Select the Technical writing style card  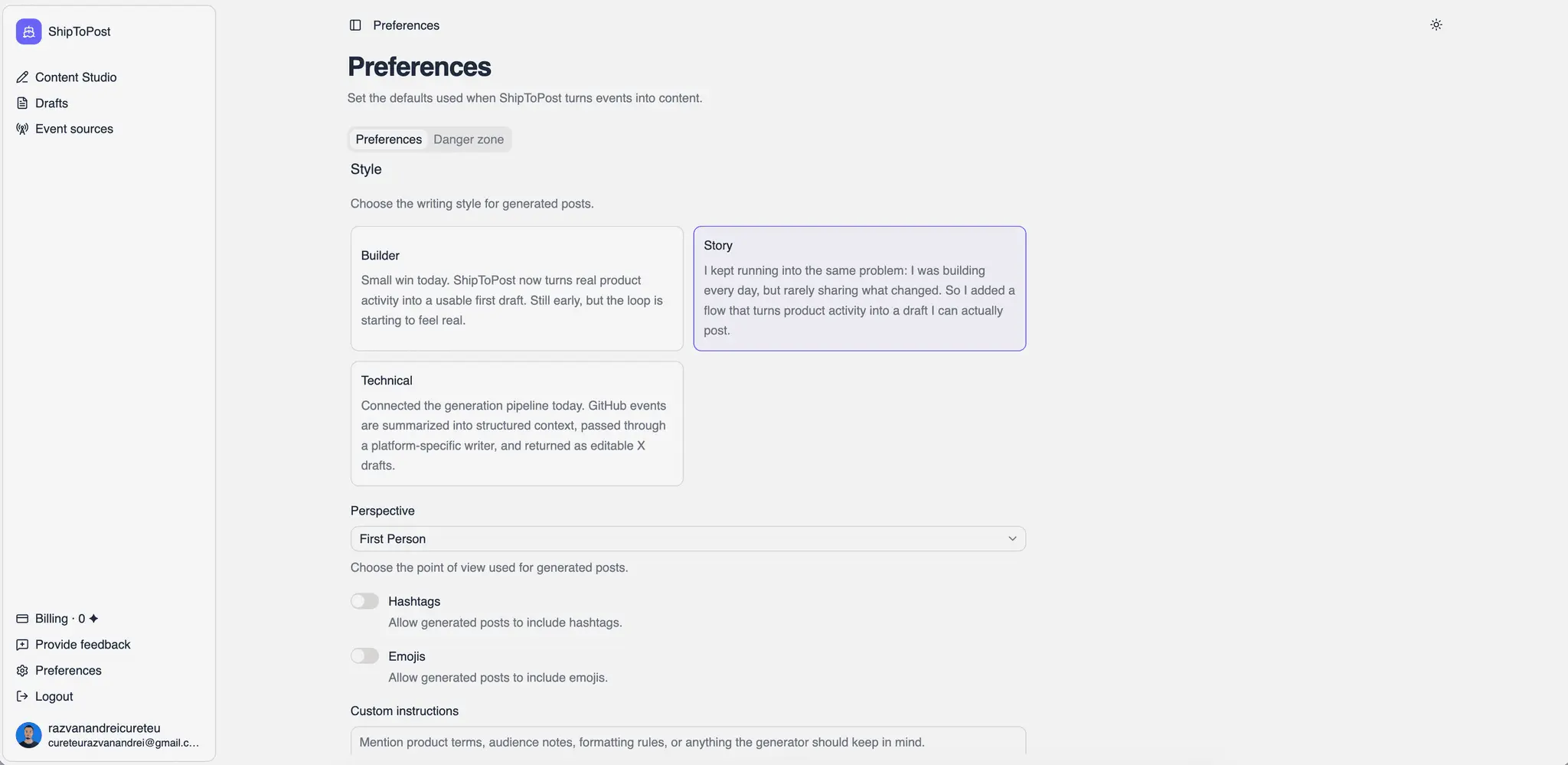coord(517,423)
